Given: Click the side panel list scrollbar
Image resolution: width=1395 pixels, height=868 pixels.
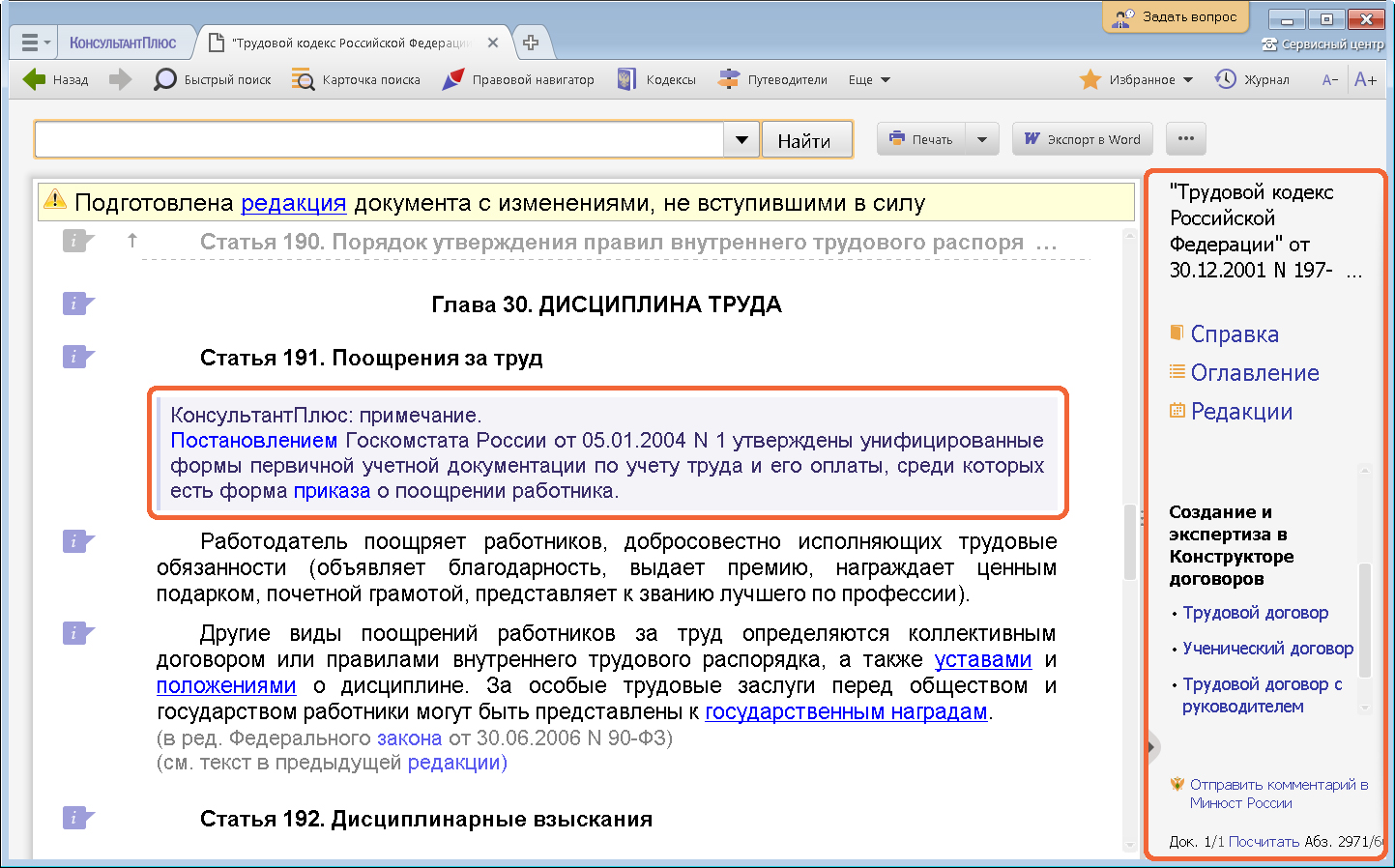Looking at the screenshot, I should pyautogui.click(x=1365, y=621).
